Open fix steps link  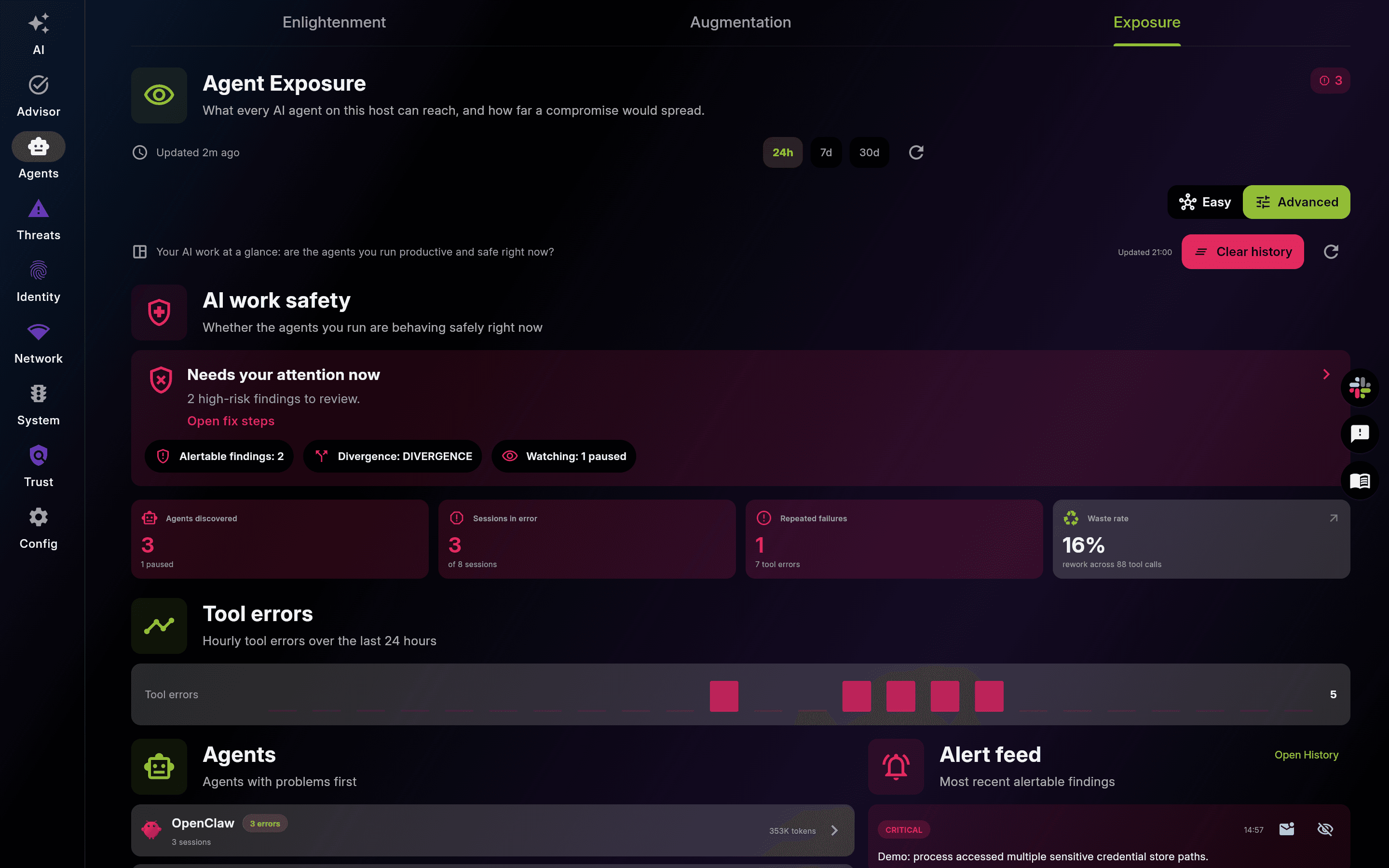point(231,421)
